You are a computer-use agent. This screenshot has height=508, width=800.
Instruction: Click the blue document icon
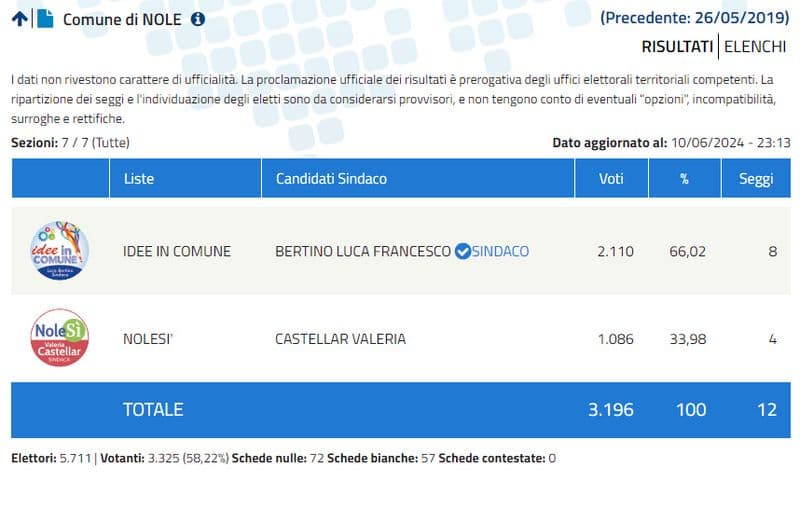45,19
